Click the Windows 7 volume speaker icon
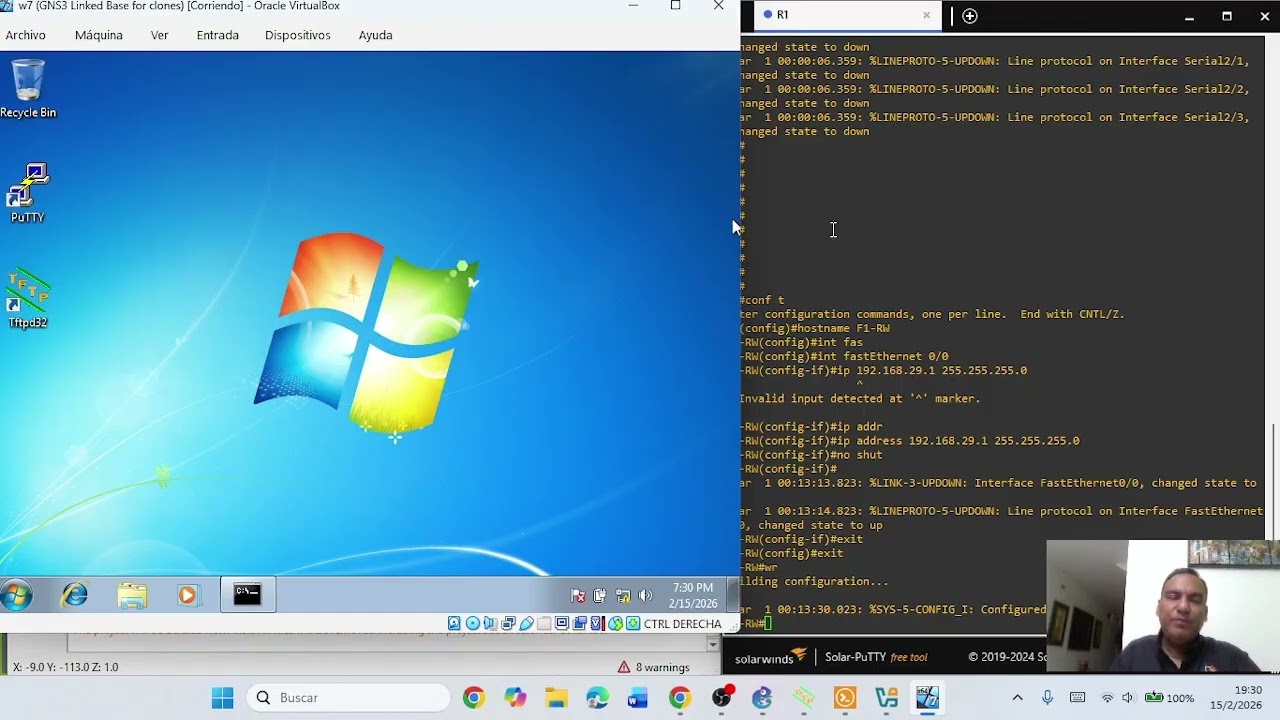This screenshot has width=1280, height=720. 645,596
